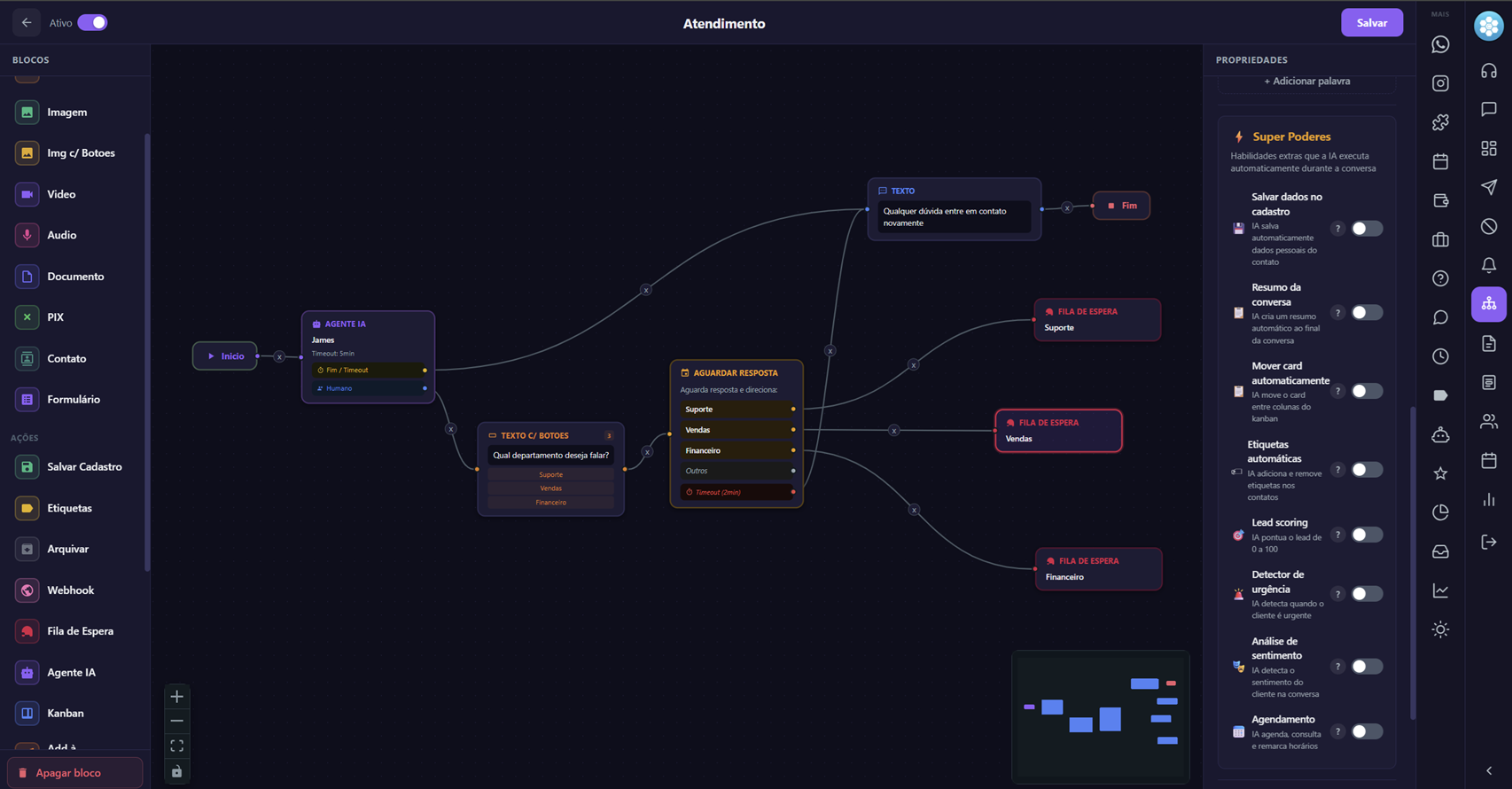Enable Agendamento super power
This screenshot has height=789, width=1512.
point(1367,731)
